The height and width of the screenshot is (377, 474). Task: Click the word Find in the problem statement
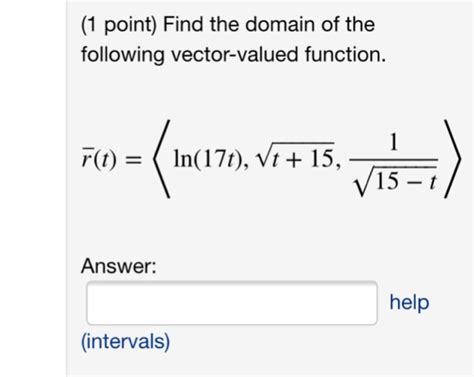tap(183, 24)
